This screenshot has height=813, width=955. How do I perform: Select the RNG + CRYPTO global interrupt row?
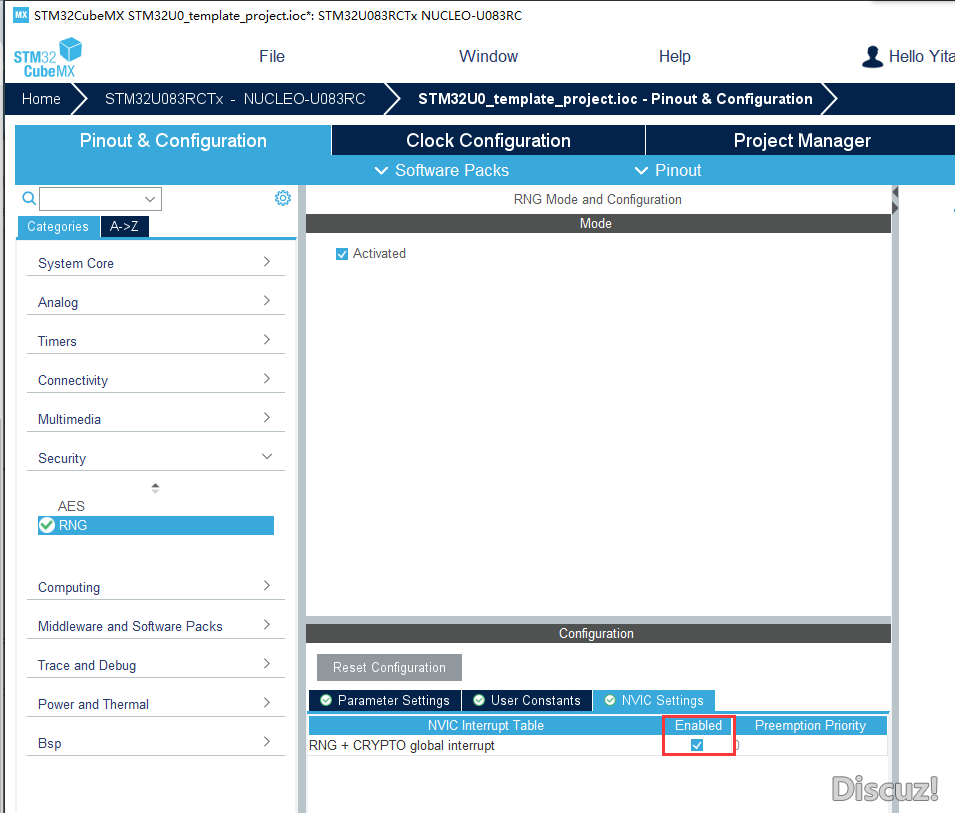click(597, 745)
